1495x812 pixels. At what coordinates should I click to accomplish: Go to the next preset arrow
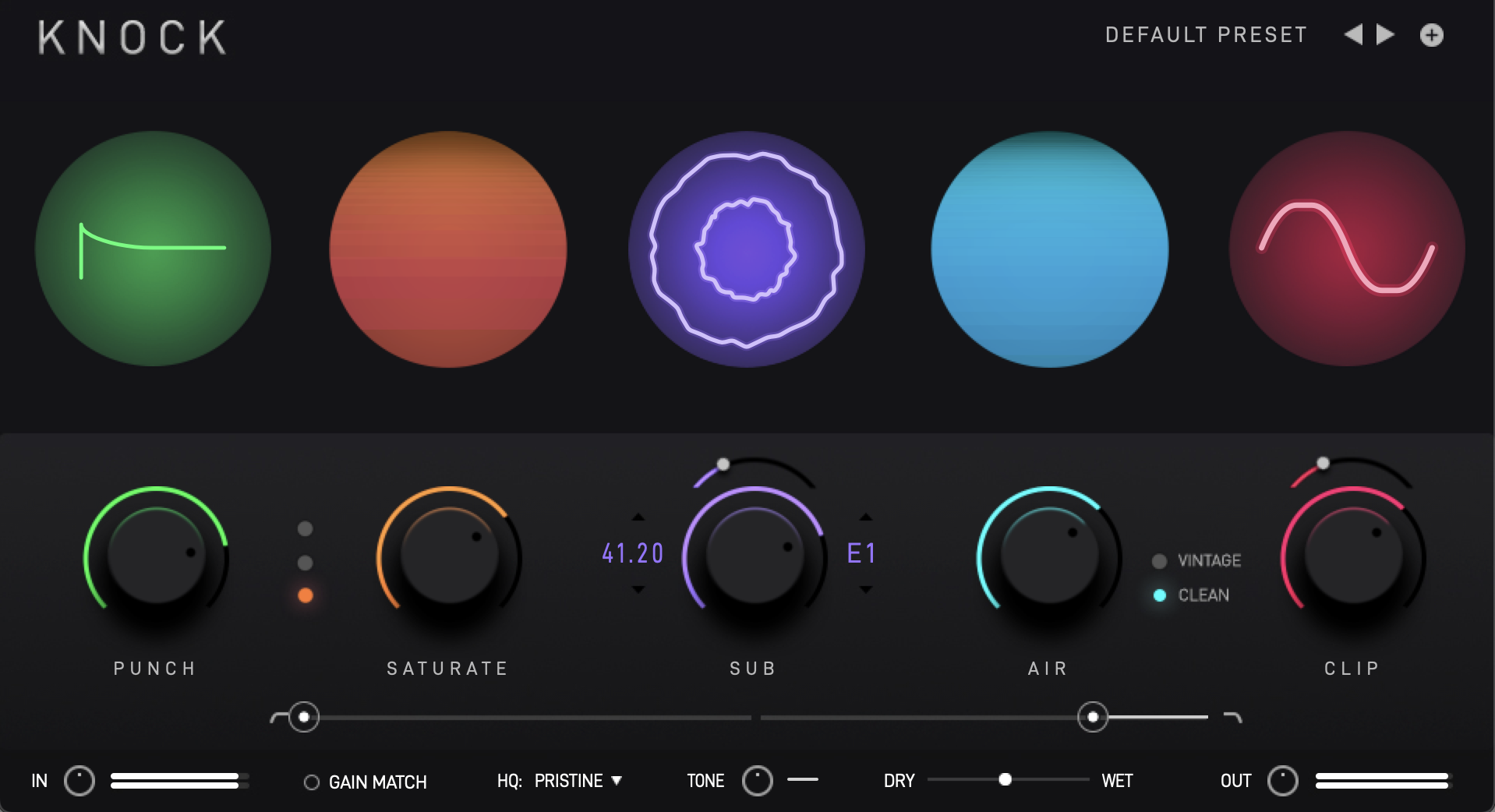click(x=1385, y=34)
